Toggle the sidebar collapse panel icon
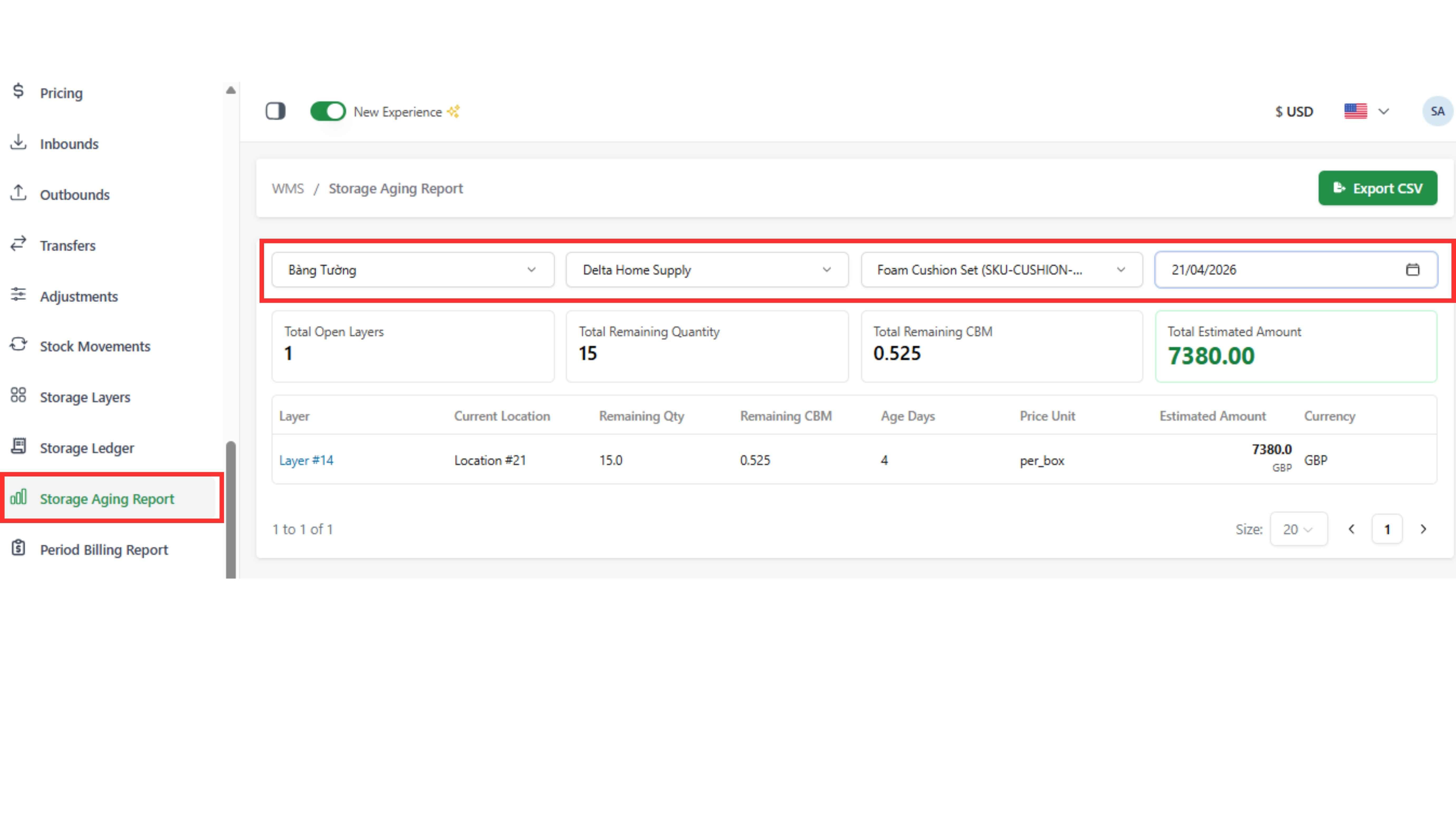1456x819 pixels. click(275, 111)
